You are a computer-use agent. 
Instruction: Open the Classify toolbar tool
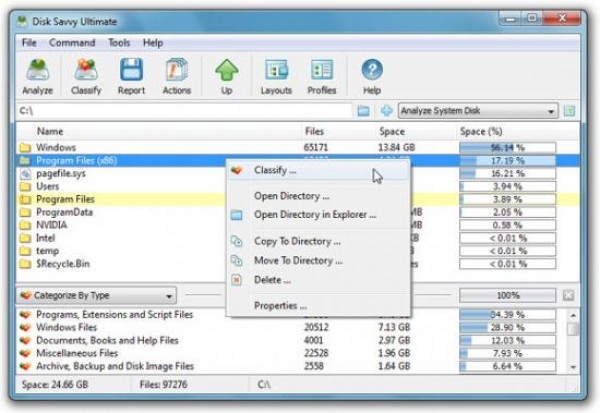click(86, 77)
